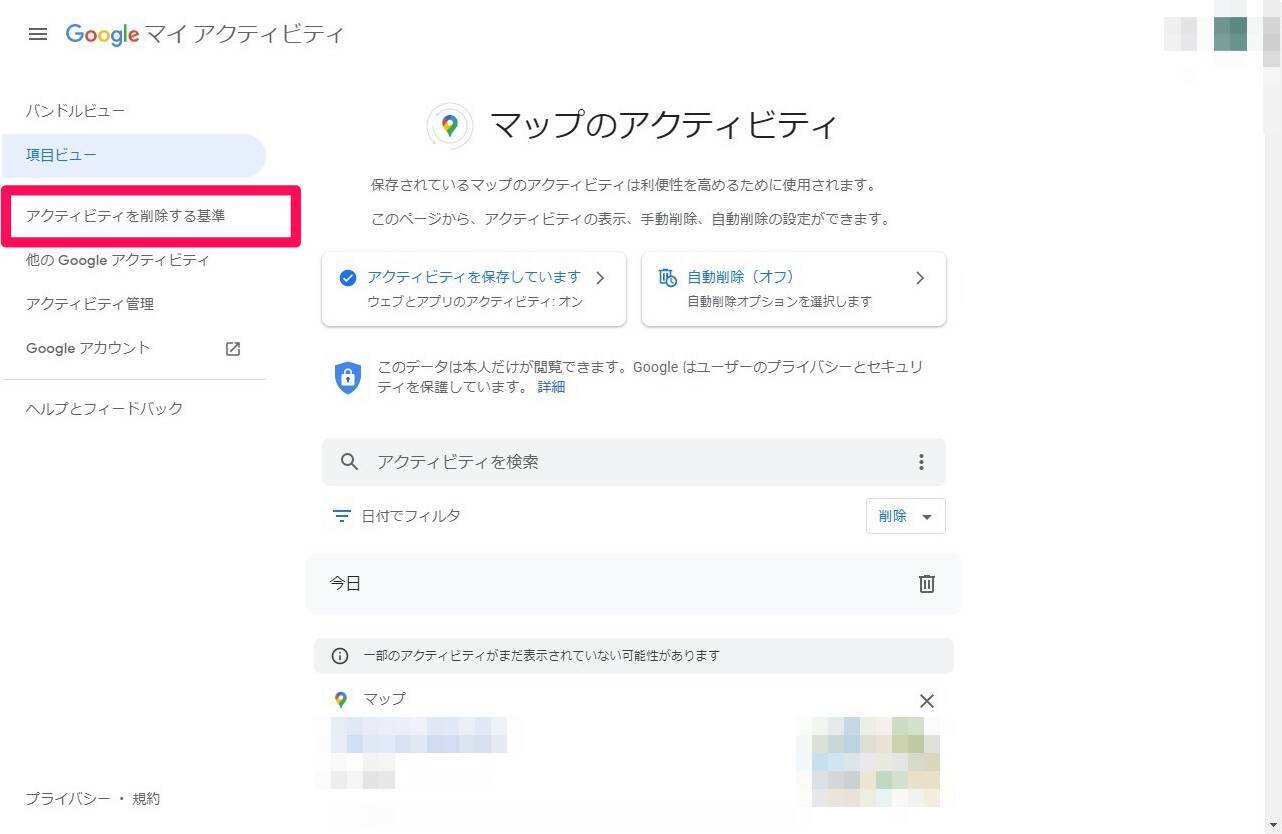1282x834 pixels.
Task: Open the 規約 footer link
Action: (x=146, y=799)
